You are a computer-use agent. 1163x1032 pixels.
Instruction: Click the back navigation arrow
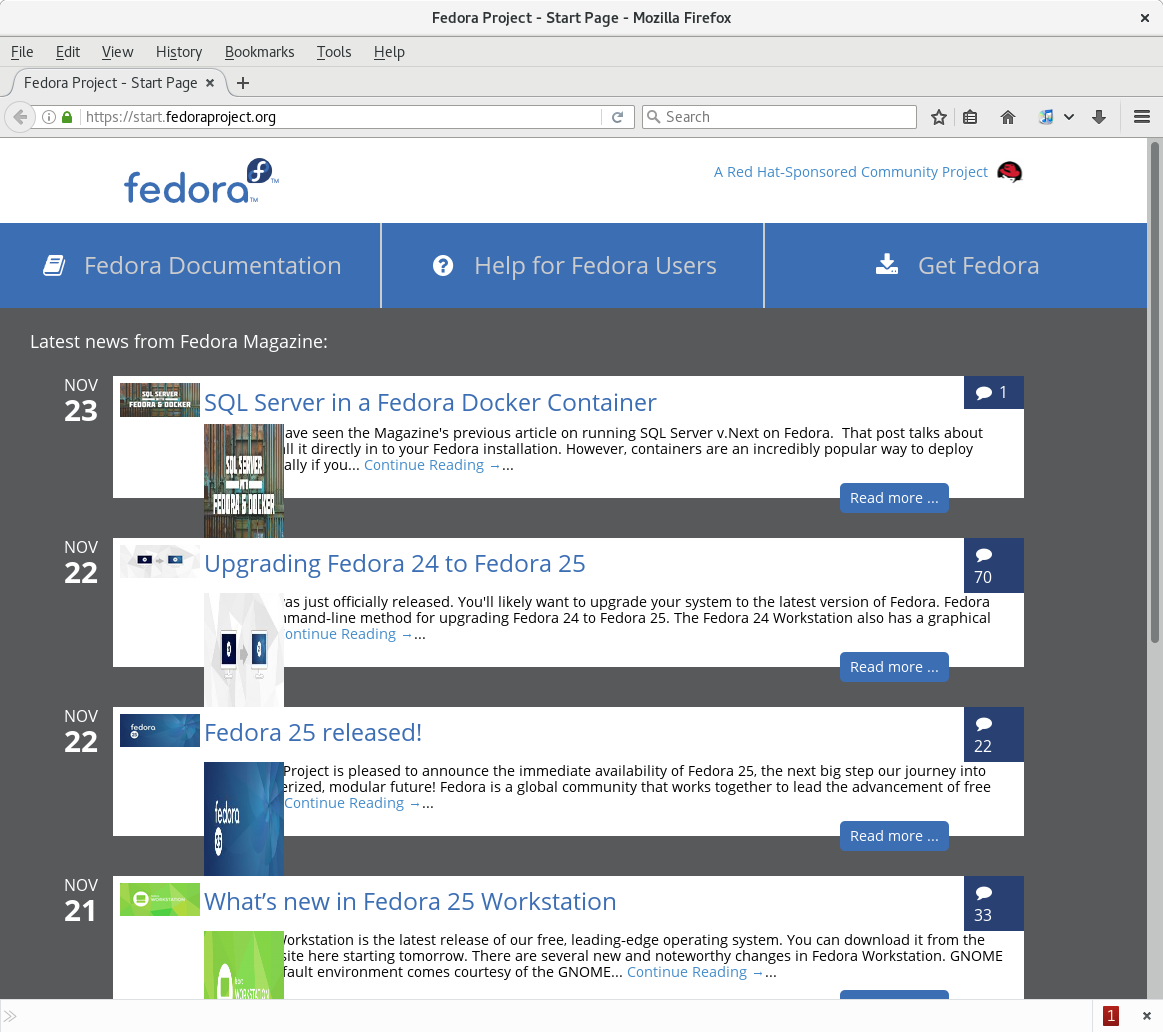coord(20,116)
